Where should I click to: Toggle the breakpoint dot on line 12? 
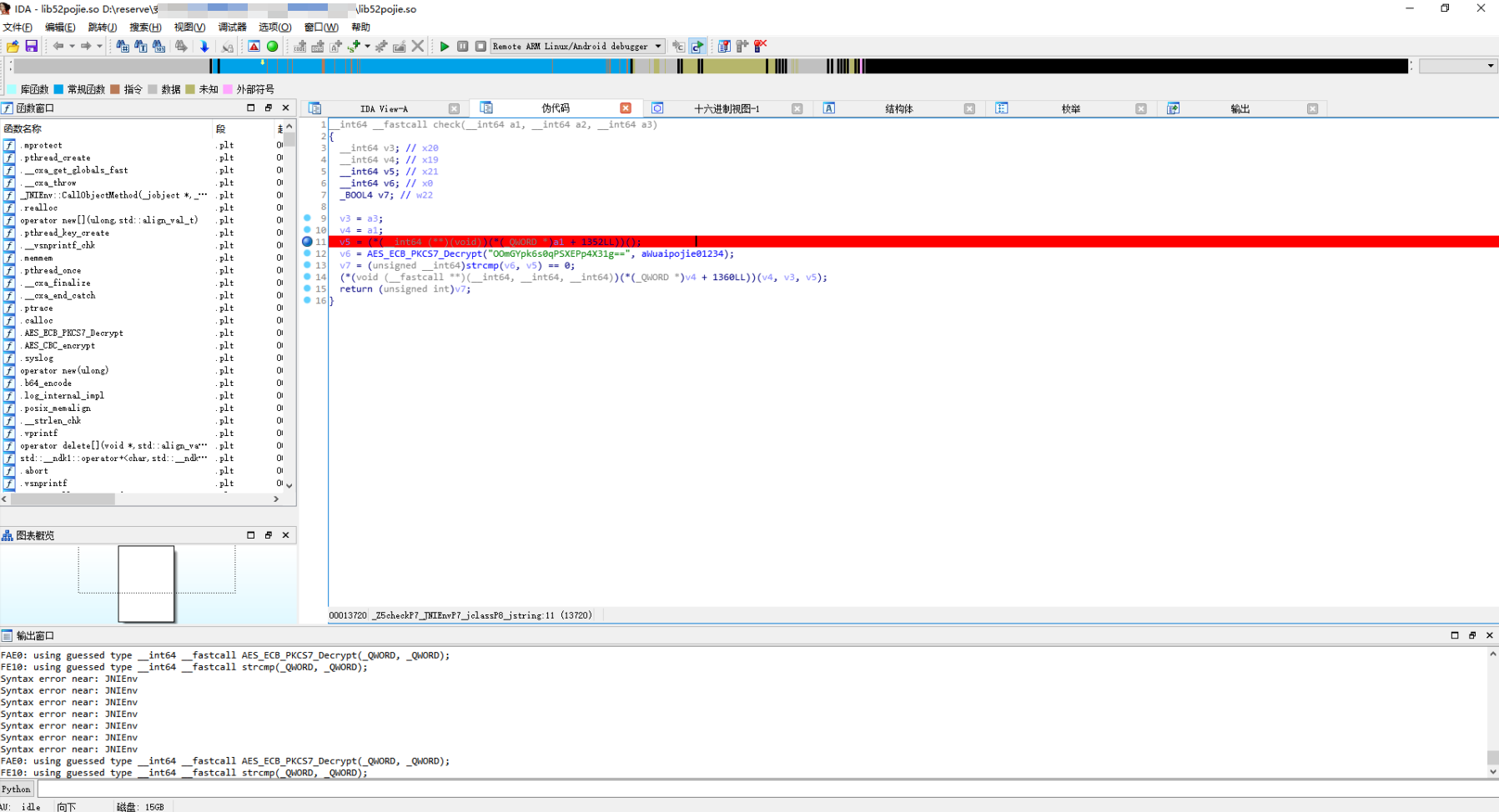pos(308,253)
